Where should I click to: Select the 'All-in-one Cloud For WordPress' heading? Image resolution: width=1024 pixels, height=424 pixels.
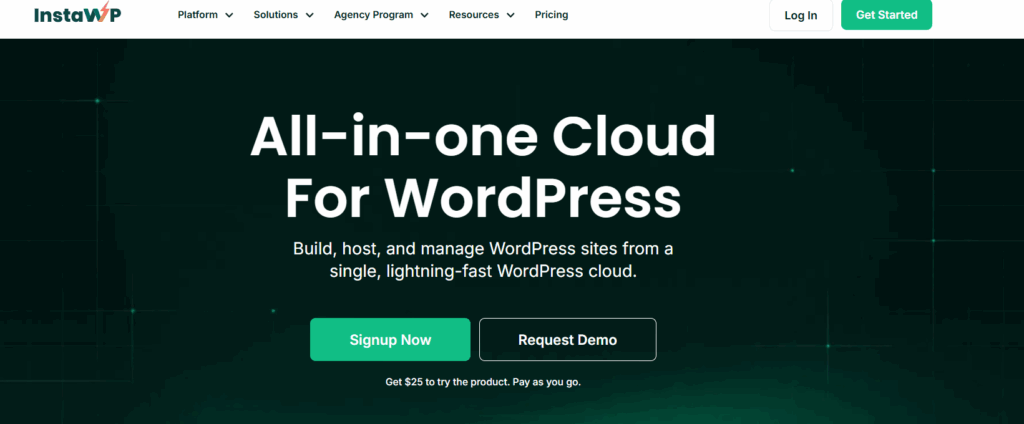click(483, 167)
